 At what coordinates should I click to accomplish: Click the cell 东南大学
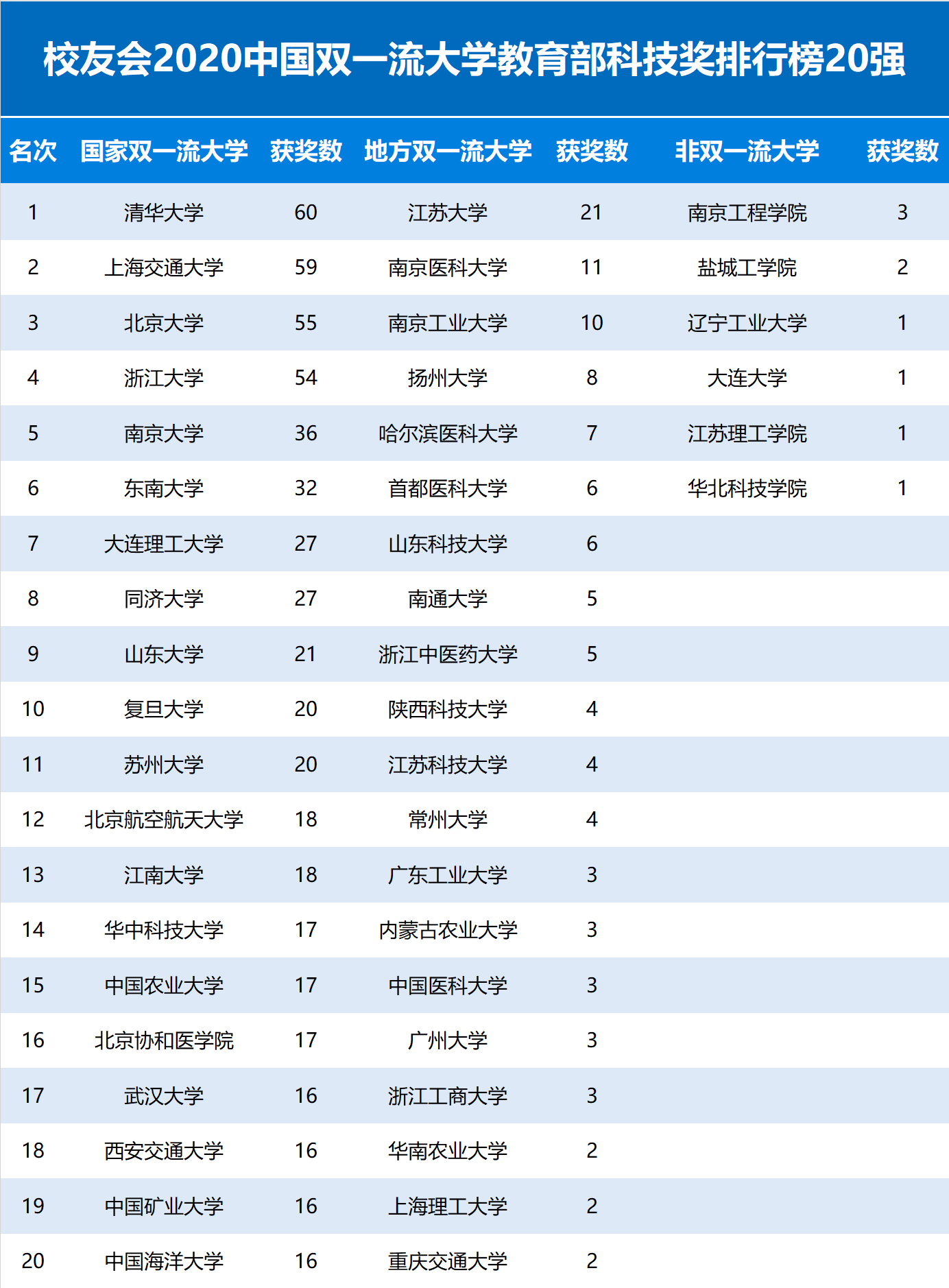pyautogui.click(x=164, y=488)
